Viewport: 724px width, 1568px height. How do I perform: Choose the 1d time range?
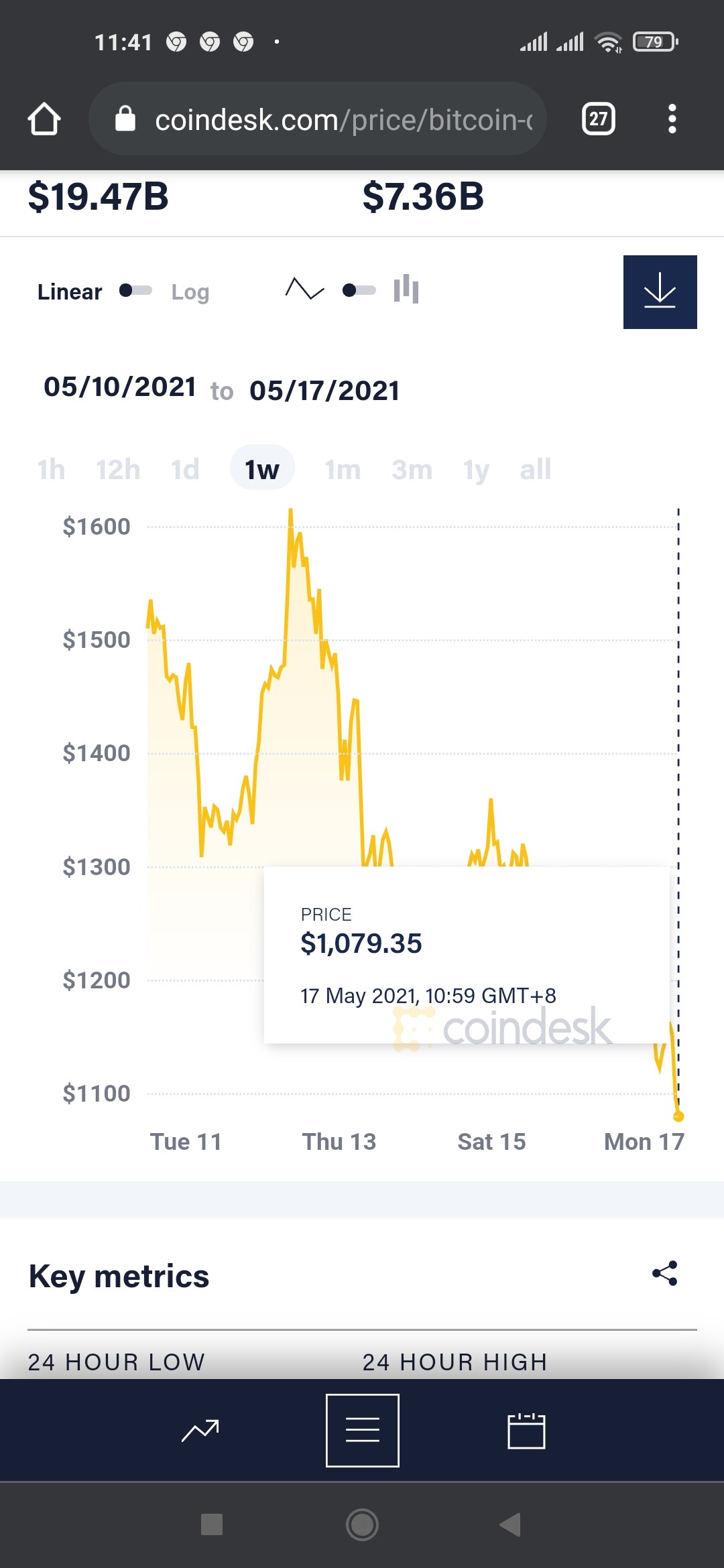pyautogui.click(x=185, y=470)
